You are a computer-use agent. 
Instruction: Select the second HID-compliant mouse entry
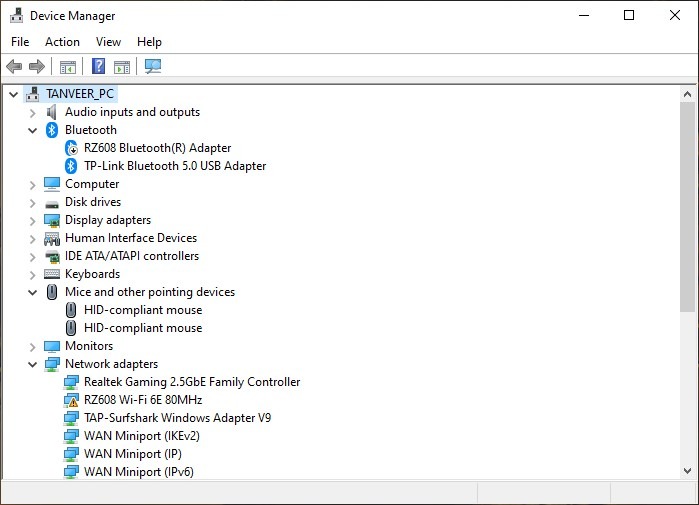tap(143, 328)
